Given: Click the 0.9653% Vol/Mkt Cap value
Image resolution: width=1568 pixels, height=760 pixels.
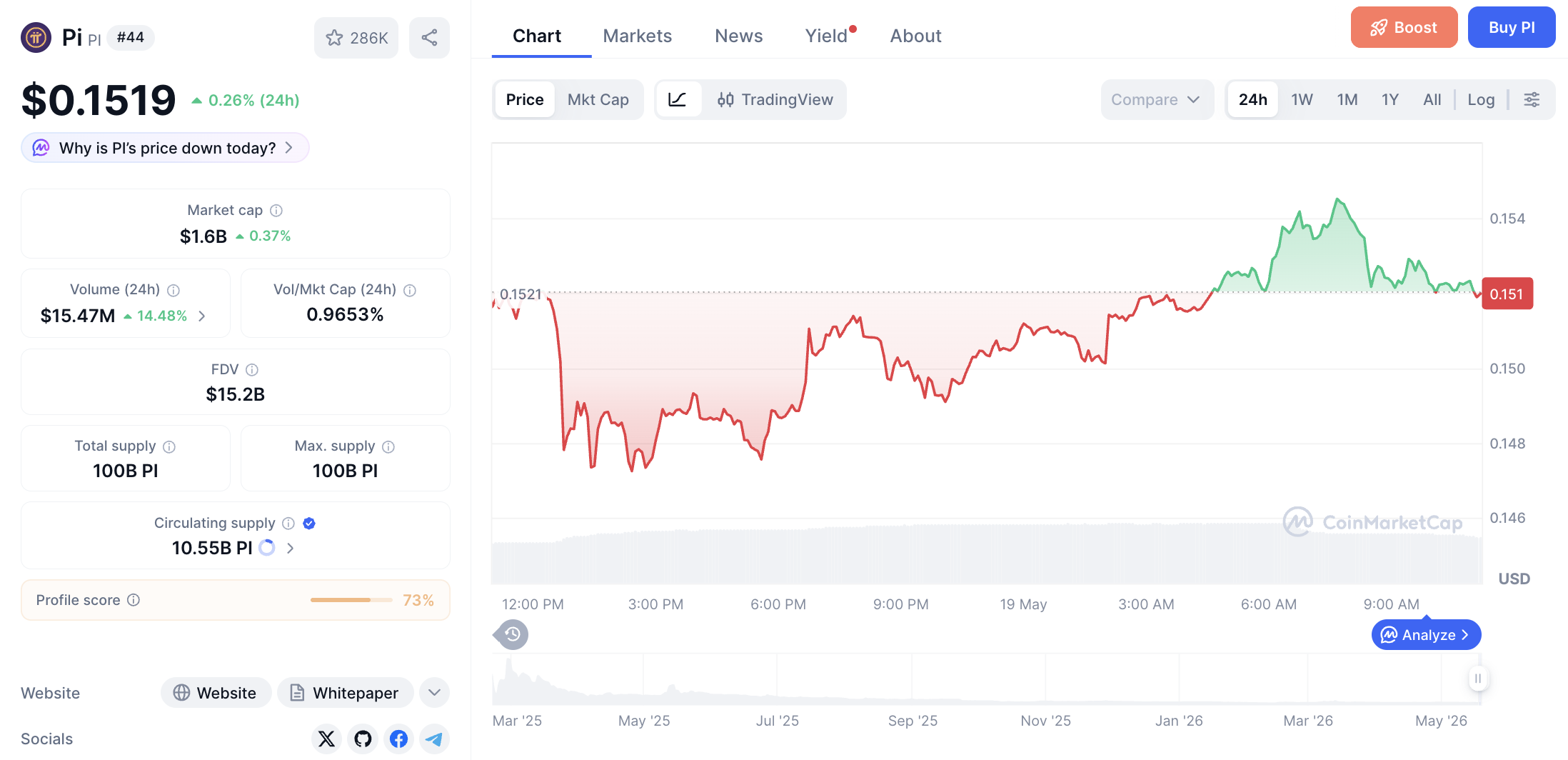Looking at the screenshot, I should coord(345,315).
